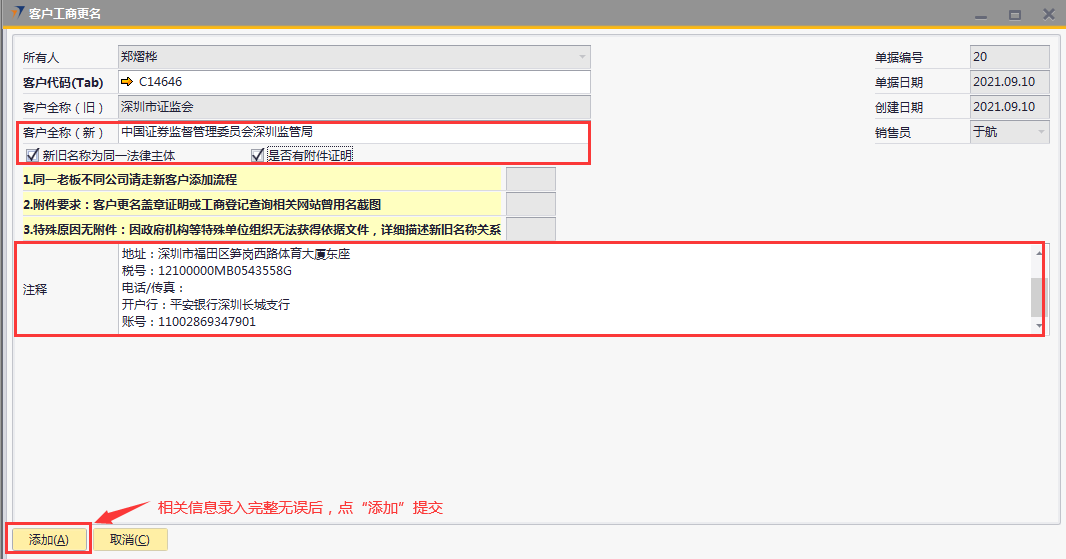The width and height of the screenshot is (1066, 559).
Task: Maximize the 客户工商更名 window
Action: 1014,14
